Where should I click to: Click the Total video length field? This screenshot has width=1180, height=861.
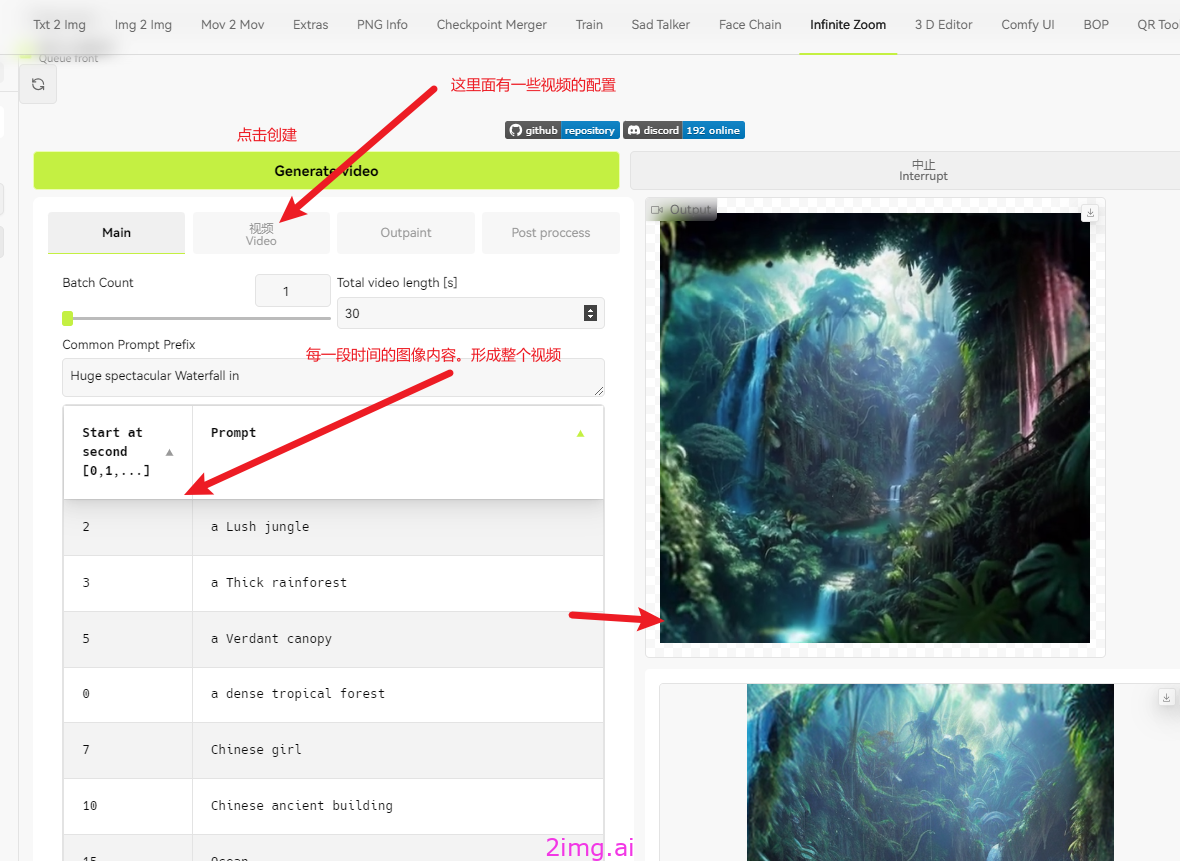point(470,313)
